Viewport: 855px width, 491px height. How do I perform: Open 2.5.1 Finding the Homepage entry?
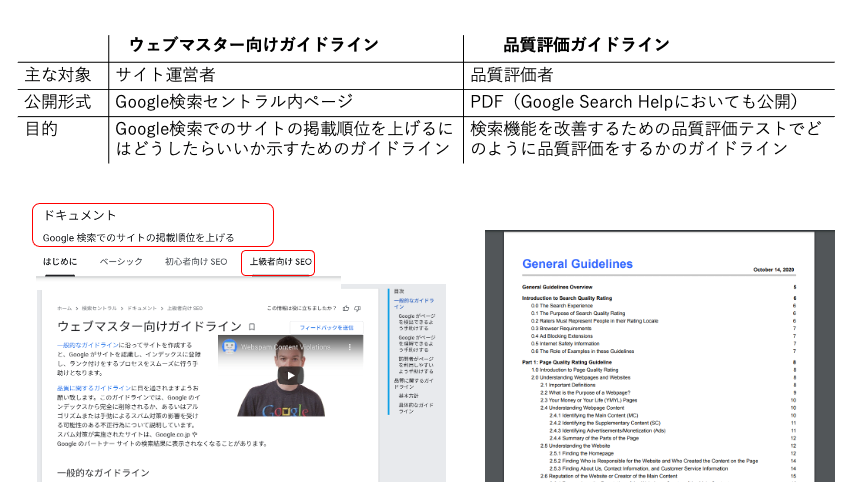click(581, 453)
